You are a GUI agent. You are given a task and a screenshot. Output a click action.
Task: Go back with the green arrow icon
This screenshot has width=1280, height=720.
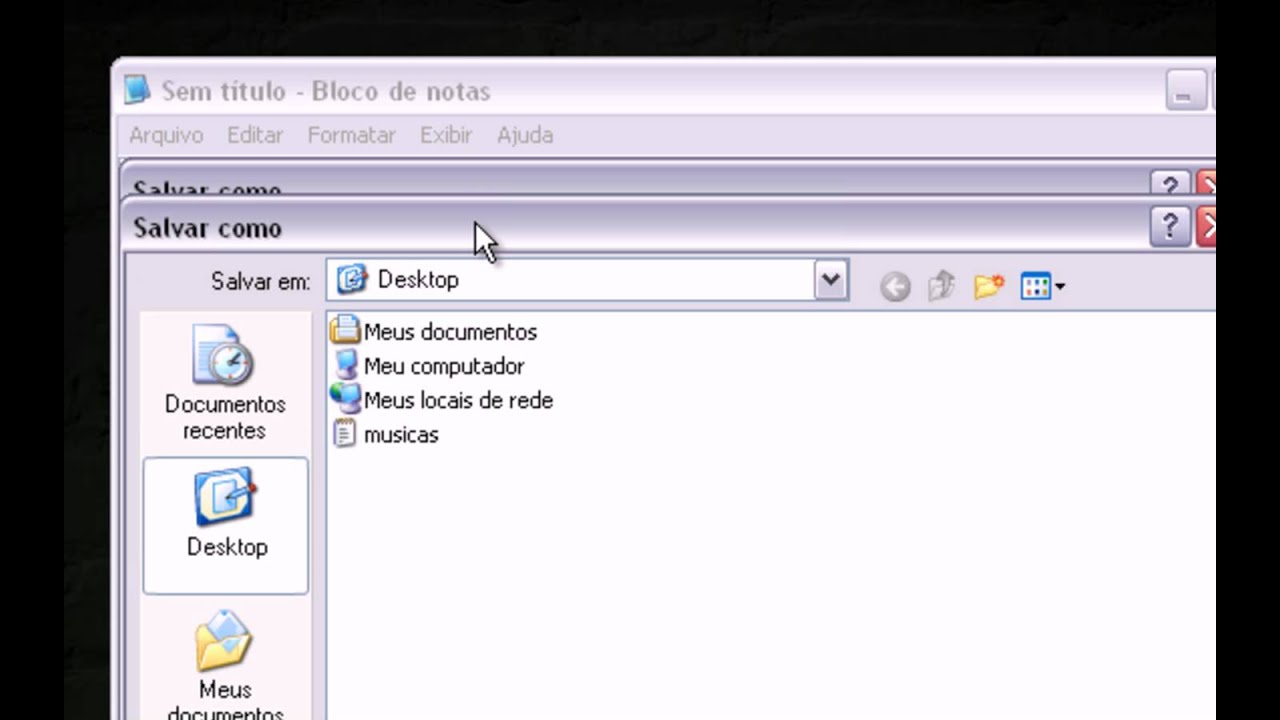(895, 287)
